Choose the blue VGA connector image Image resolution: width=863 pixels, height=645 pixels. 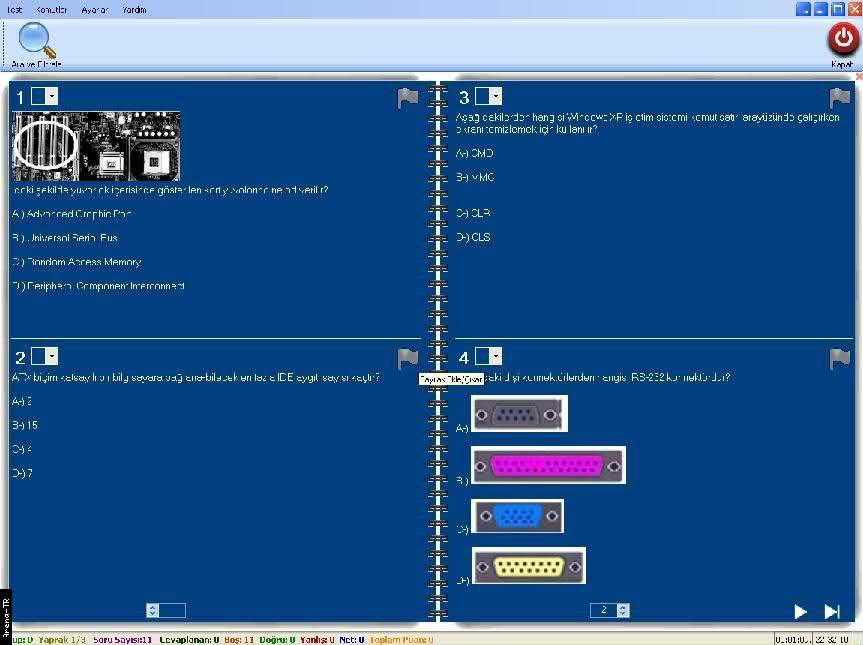[517, 516]
